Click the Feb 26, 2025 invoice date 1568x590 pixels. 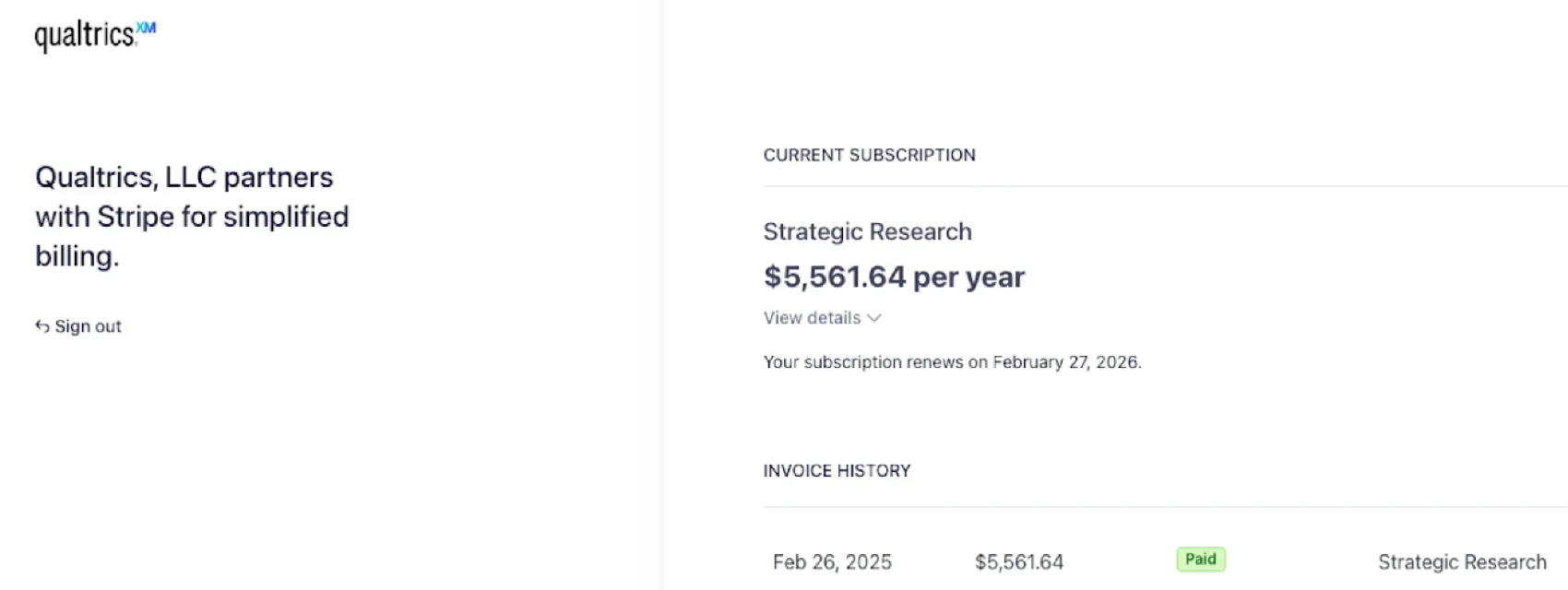click(x=831, y=560)
